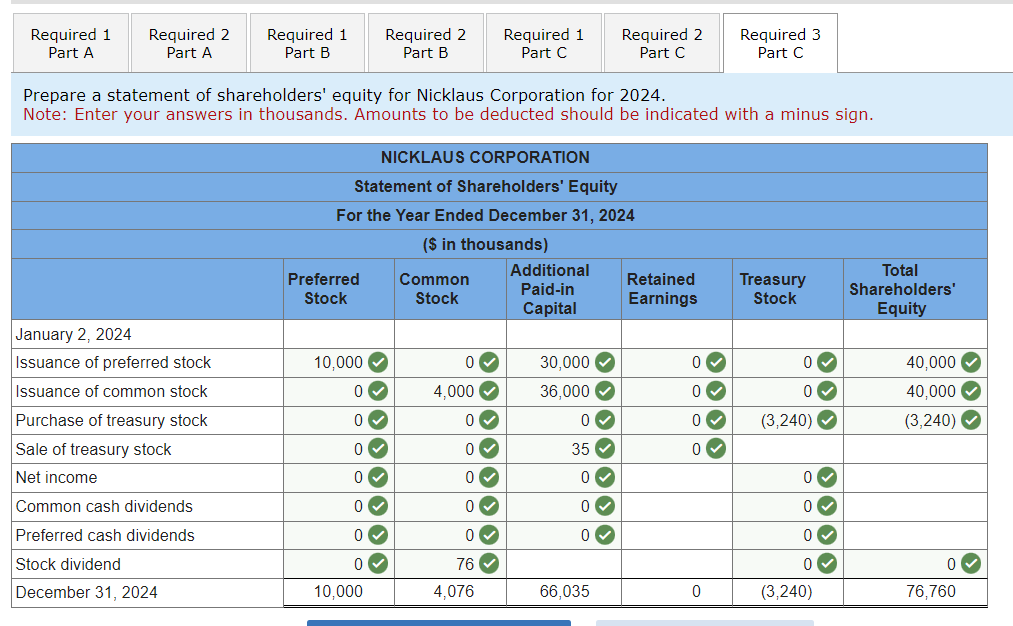Switch to Required 2 Part B tab
This screenshot has height=626, width=1013.
[425, 43]
